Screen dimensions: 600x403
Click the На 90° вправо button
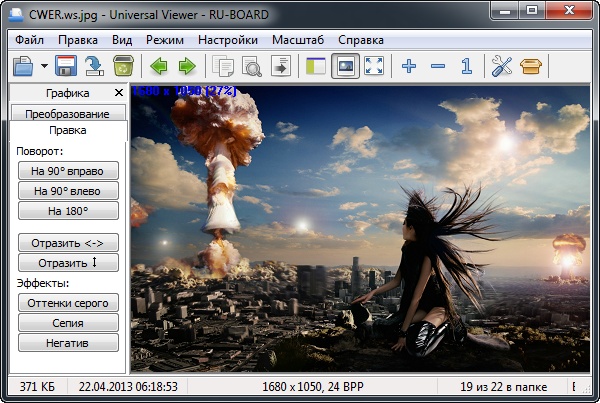[x=68, y=171]
